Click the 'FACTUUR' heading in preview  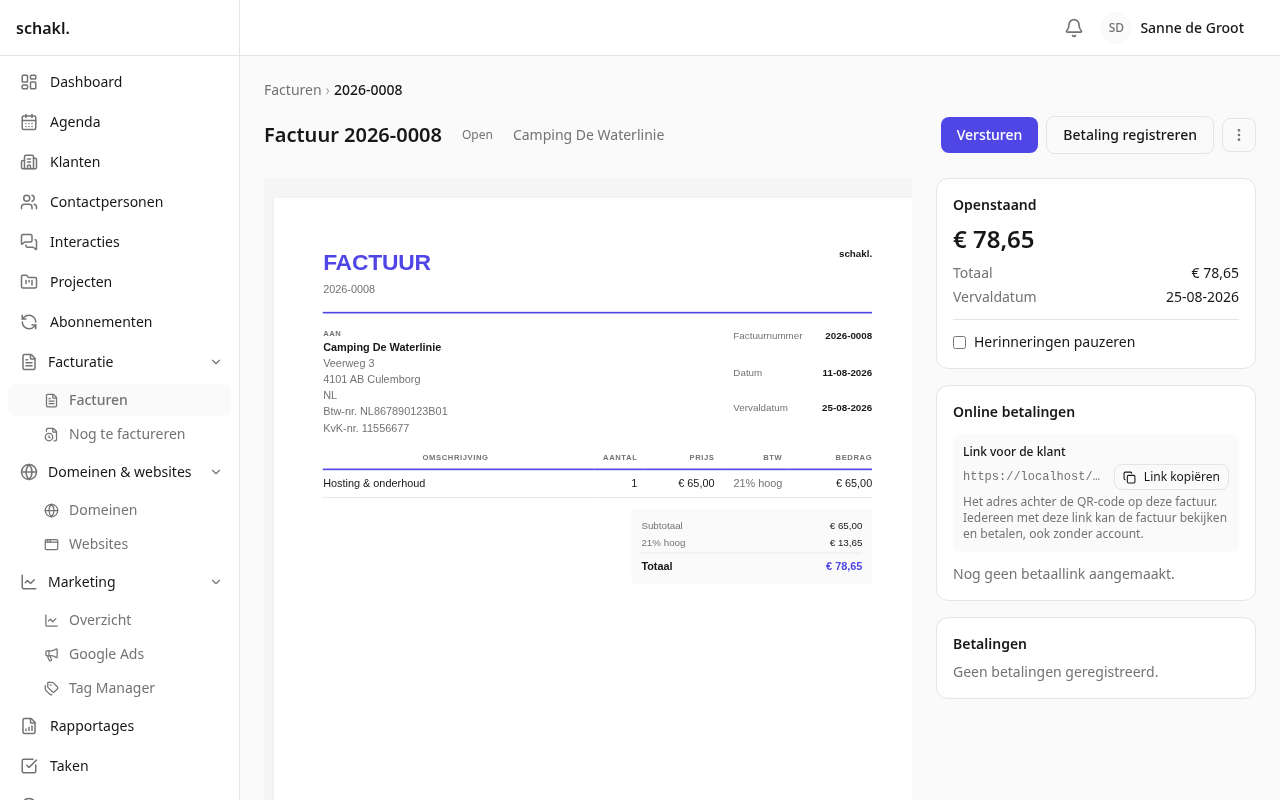point(377,263)
